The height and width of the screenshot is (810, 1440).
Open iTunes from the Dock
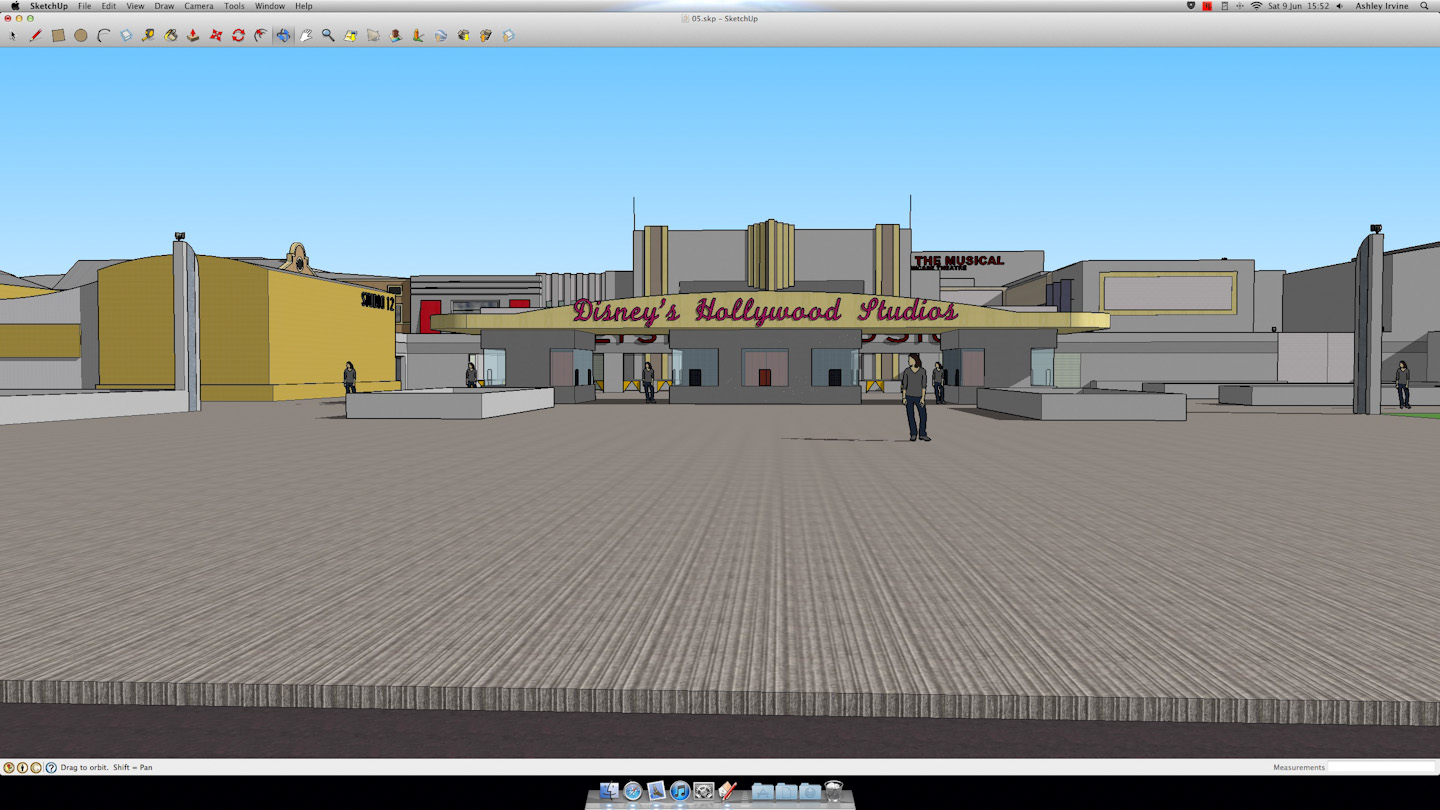click(680, 791)
